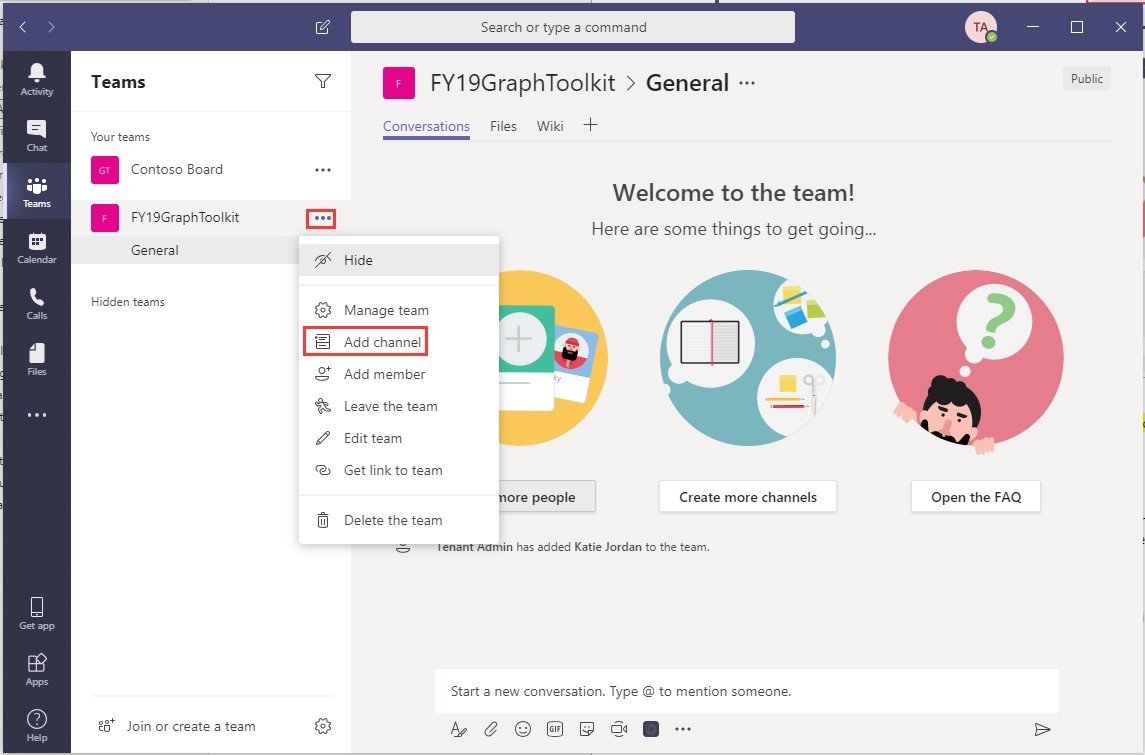The image size is (1145, 755).
Task: Select Edit team from the menu
Action: (x=399, y=438)
